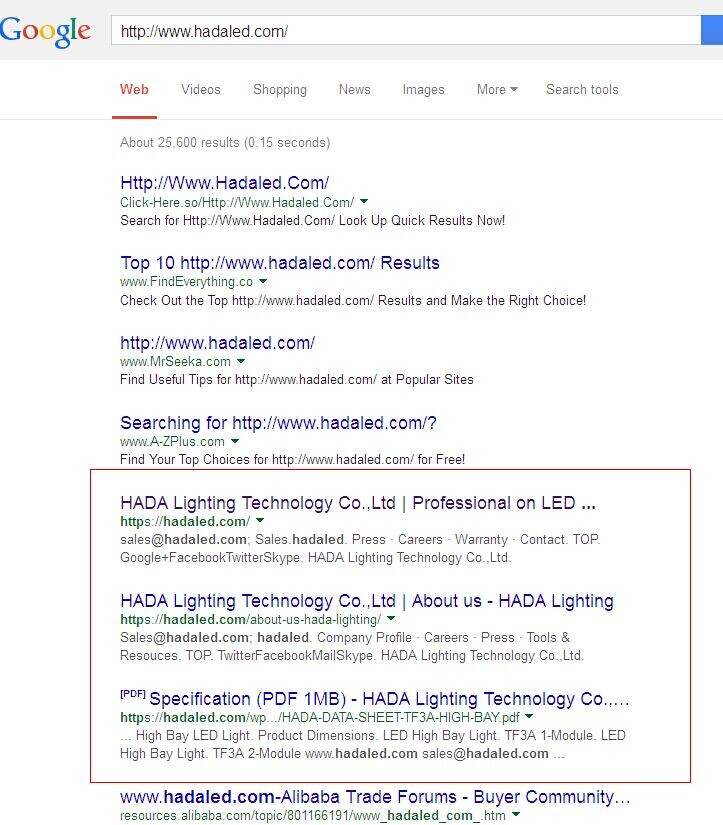Click the blue search button
The height and width of the screenshot is (825, 723).
[x=712, y=31]
